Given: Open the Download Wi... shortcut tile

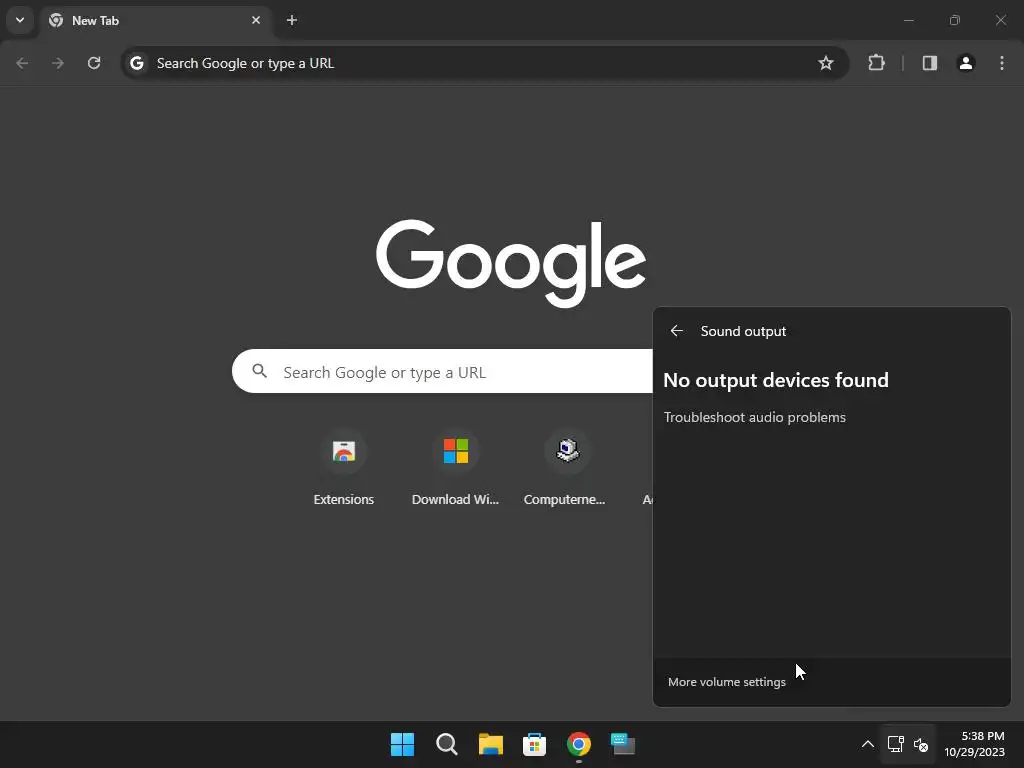Looking at the screenshot, I should point(455,468).
